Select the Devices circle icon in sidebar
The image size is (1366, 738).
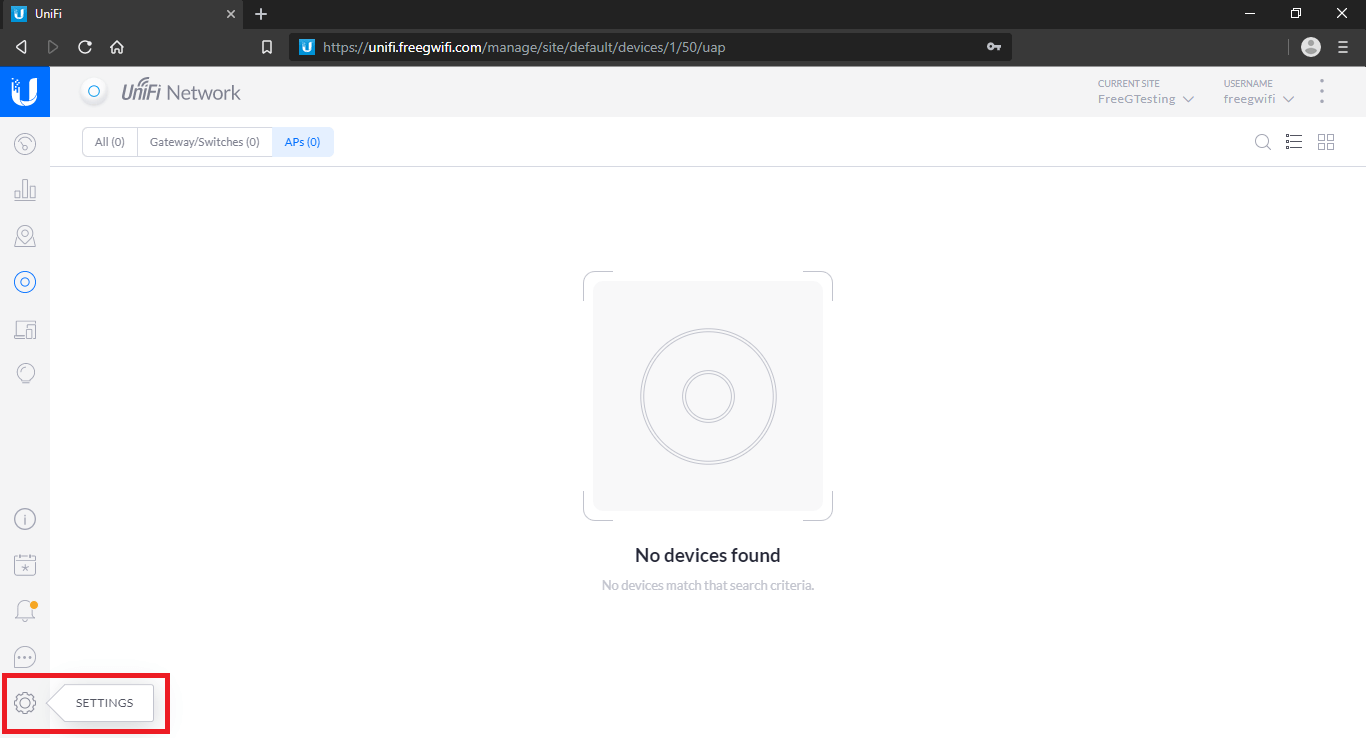coord(25,282)
